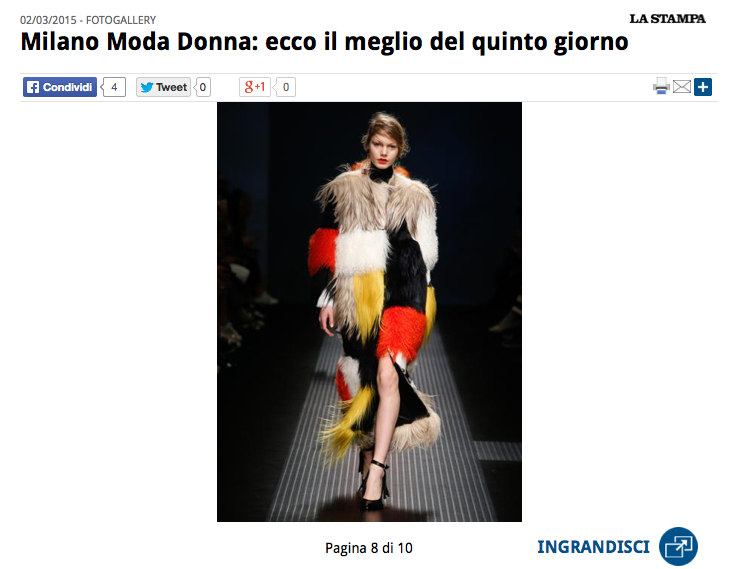Click the Google +1 button

tap(255, 87)
